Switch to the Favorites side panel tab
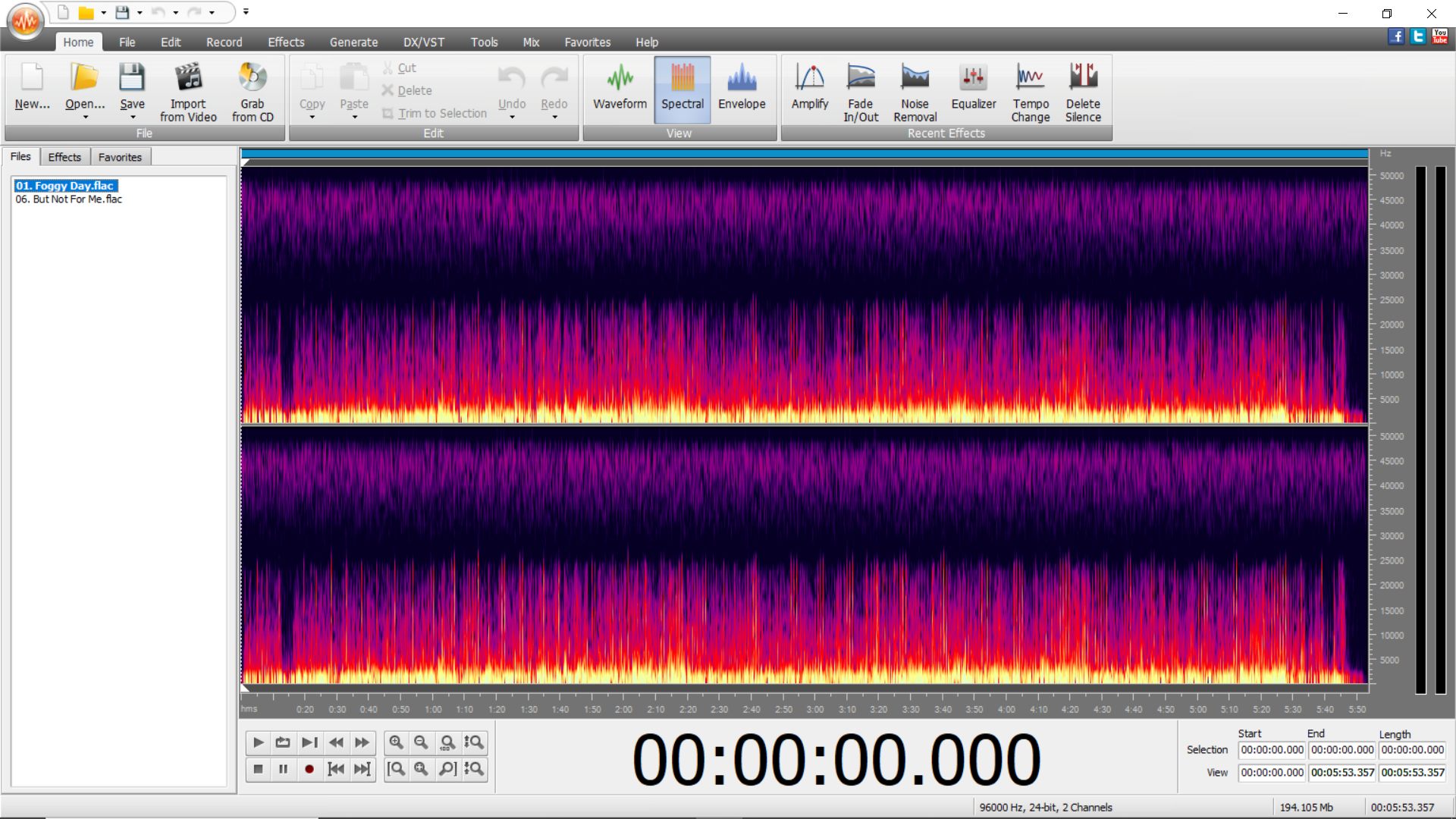The image size is (1456, 819). tap(120, 157)
